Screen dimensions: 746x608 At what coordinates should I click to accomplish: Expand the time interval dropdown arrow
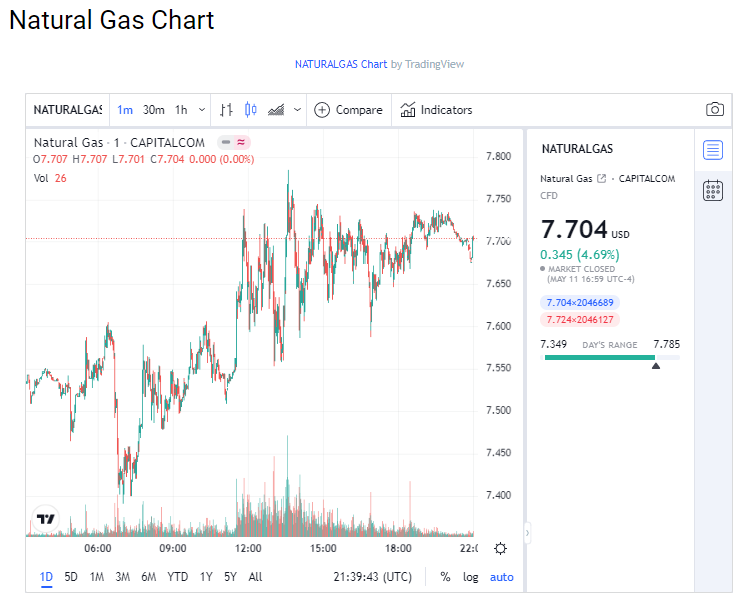pyautogui.click(x=202, y=110)
